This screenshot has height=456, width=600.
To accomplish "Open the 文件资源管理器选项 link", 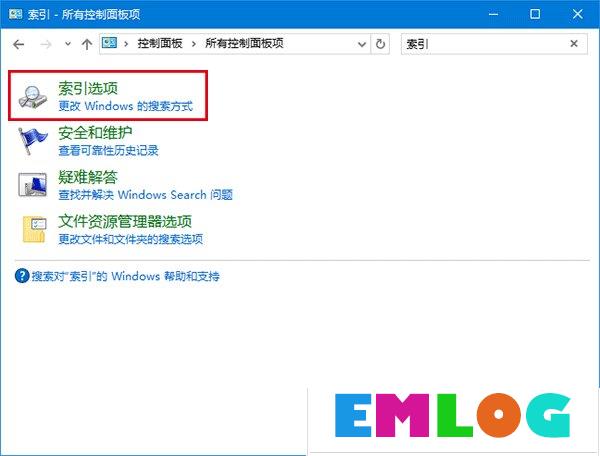I will click(125, 222).
